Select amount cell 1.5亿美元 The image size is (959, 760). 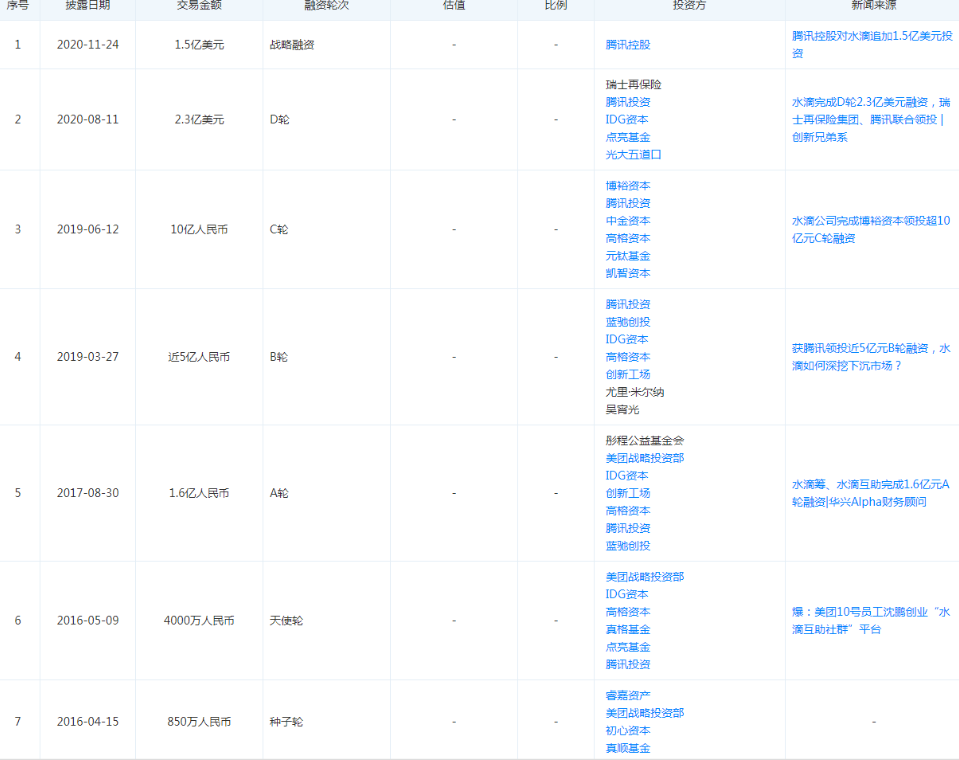click(x=199, y=45)
